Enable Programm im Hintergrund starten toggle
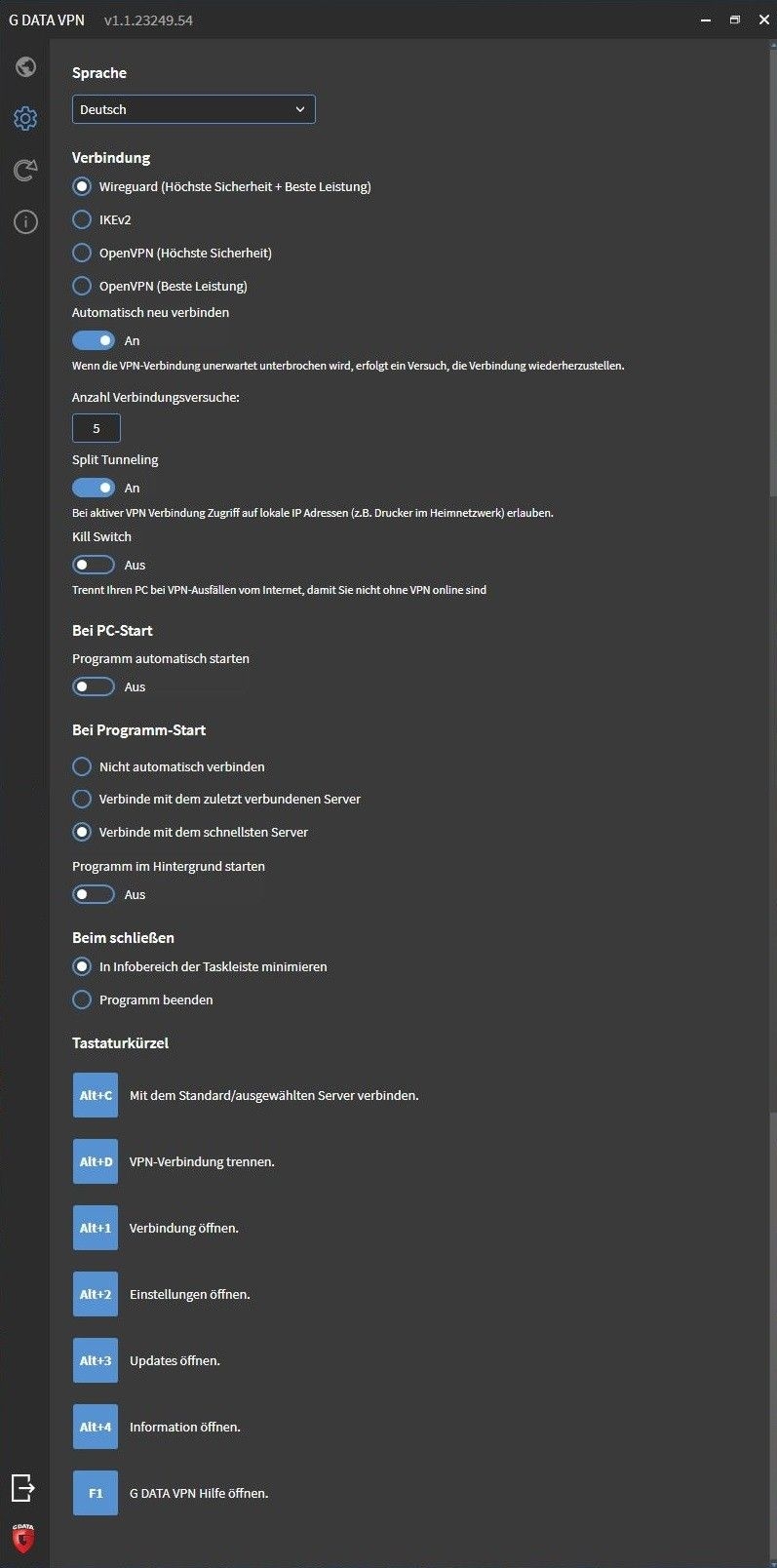 point(94,894)
